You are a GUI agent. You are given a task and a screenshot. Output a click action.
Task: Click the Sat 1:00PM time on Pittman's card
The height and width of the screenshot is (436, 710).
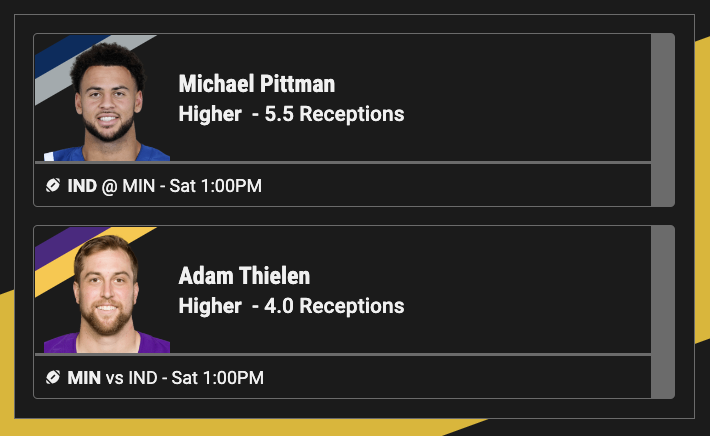pos(216,185)
